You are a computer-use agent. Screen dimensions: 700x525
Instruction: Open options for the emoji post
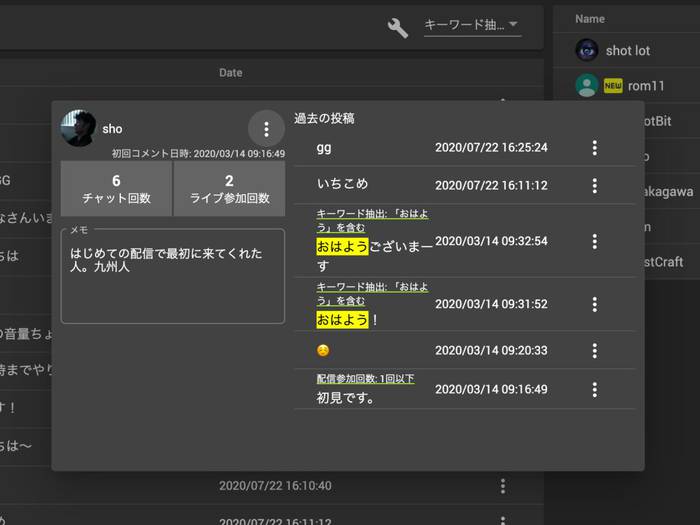tap(594, 350)
